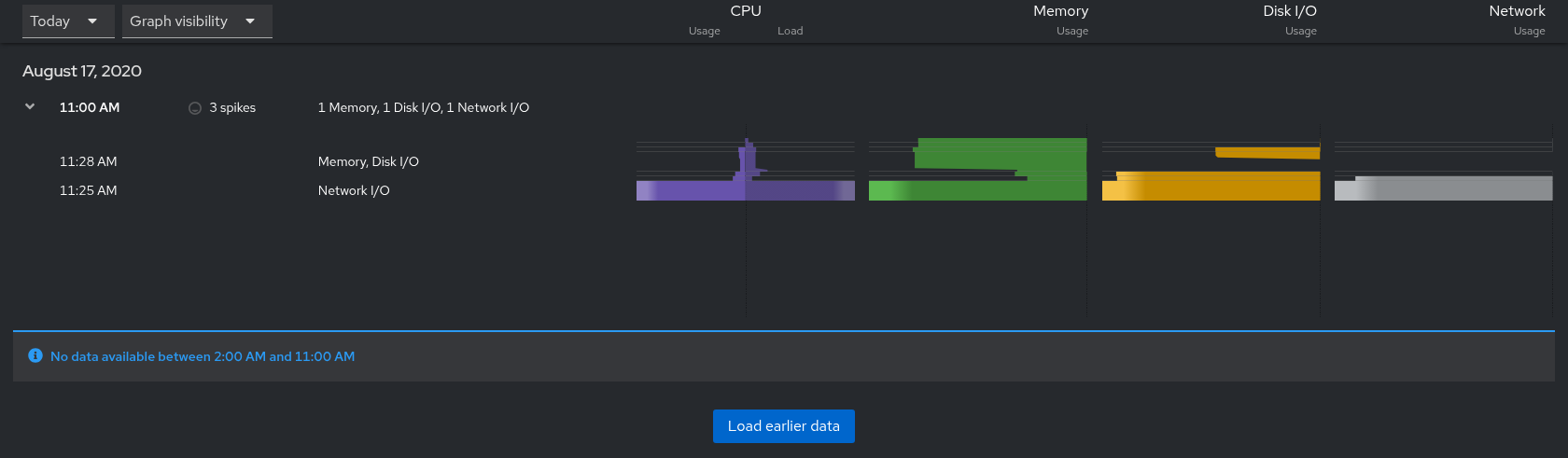
Task: Click the Today dropdown caret arrow
Action: tap(92, 21)
